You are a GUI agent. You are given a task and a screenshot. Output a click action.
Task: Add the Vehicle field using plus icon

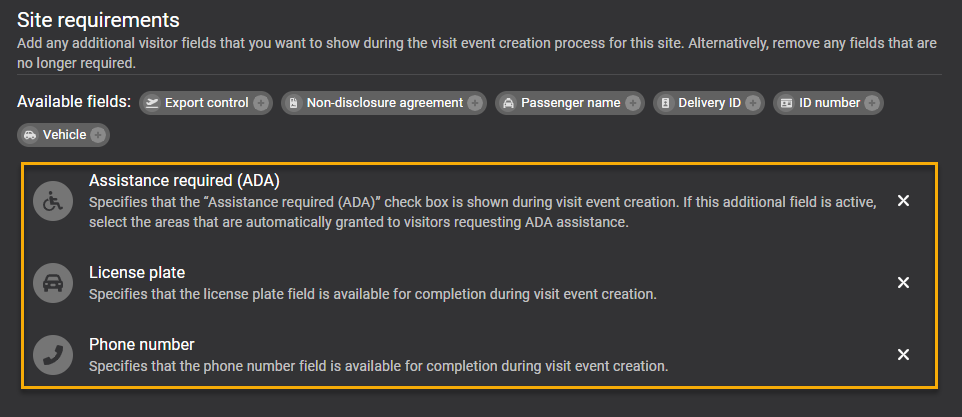(x=97, y=135)
